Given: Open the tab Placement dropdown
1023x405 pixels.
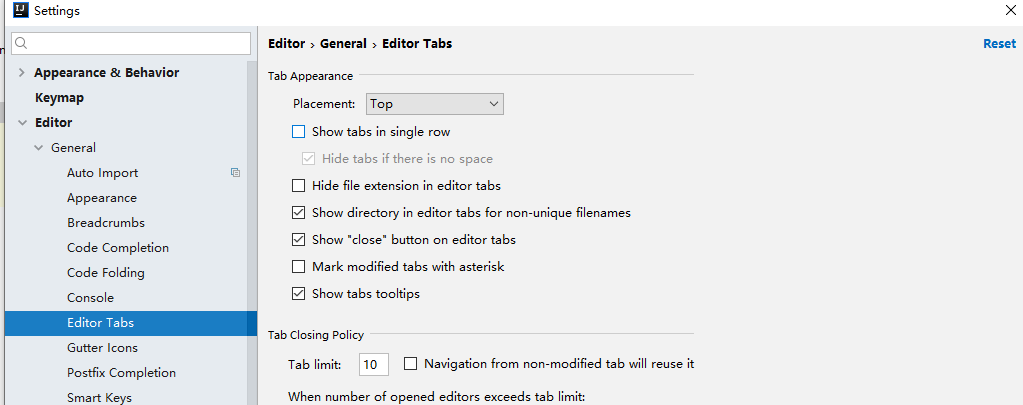Looking at the screenshot, I should point(435,104).
